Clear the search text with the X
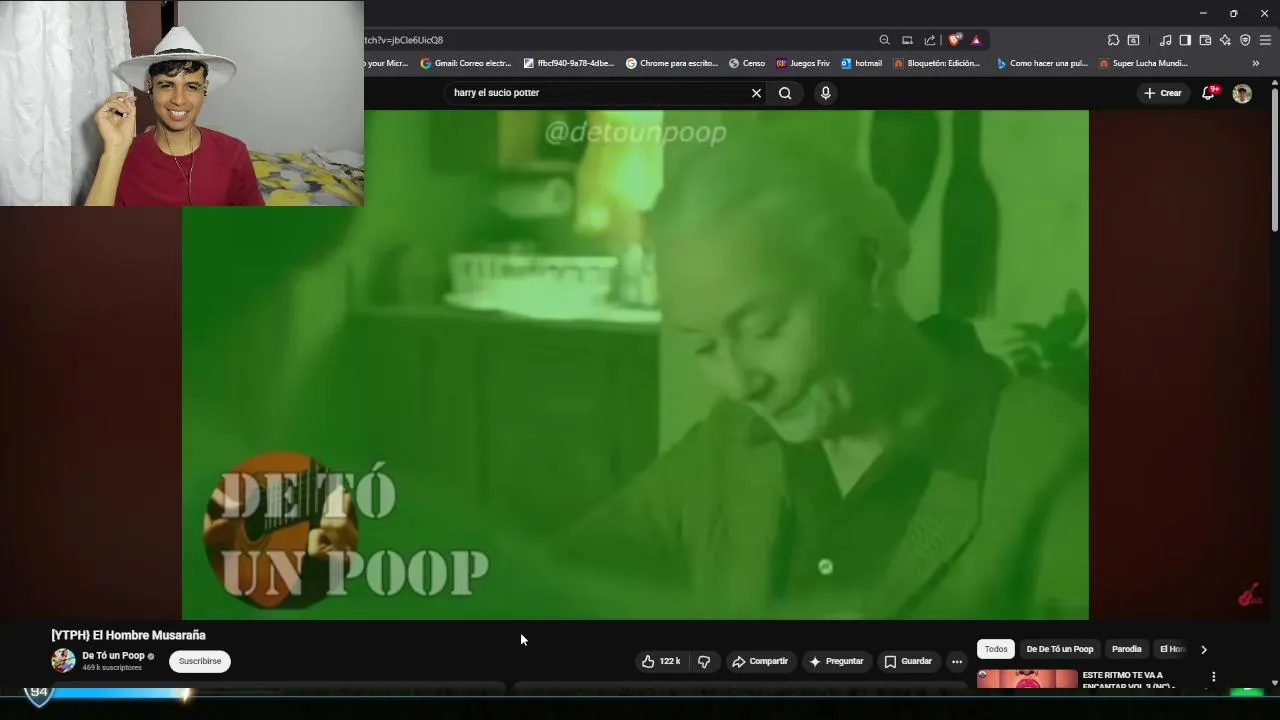1280x720 pixels. point(756,93)
